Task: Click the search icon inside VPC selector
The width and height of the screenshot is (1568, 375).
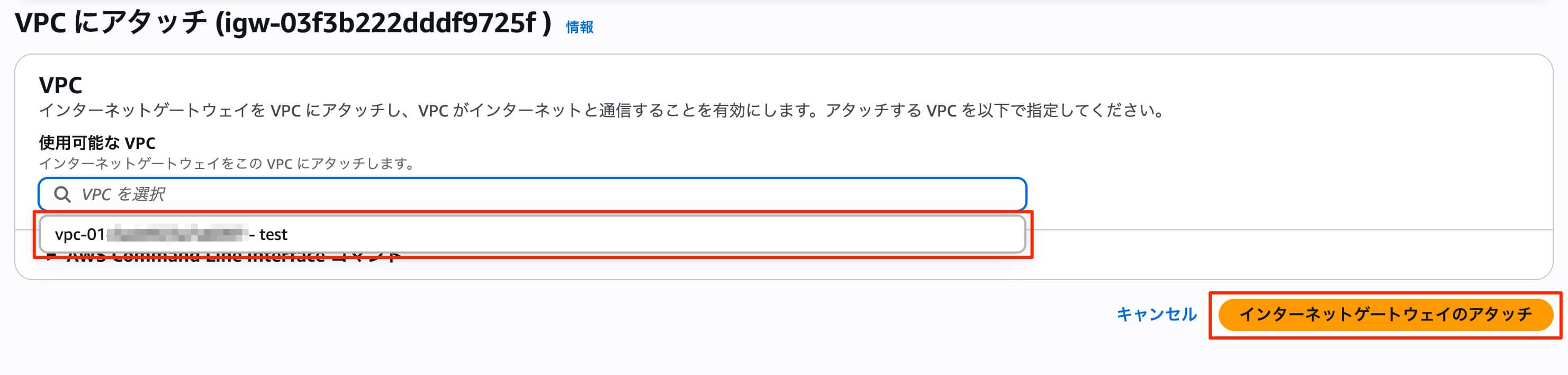Action: [x=62, y=194]
